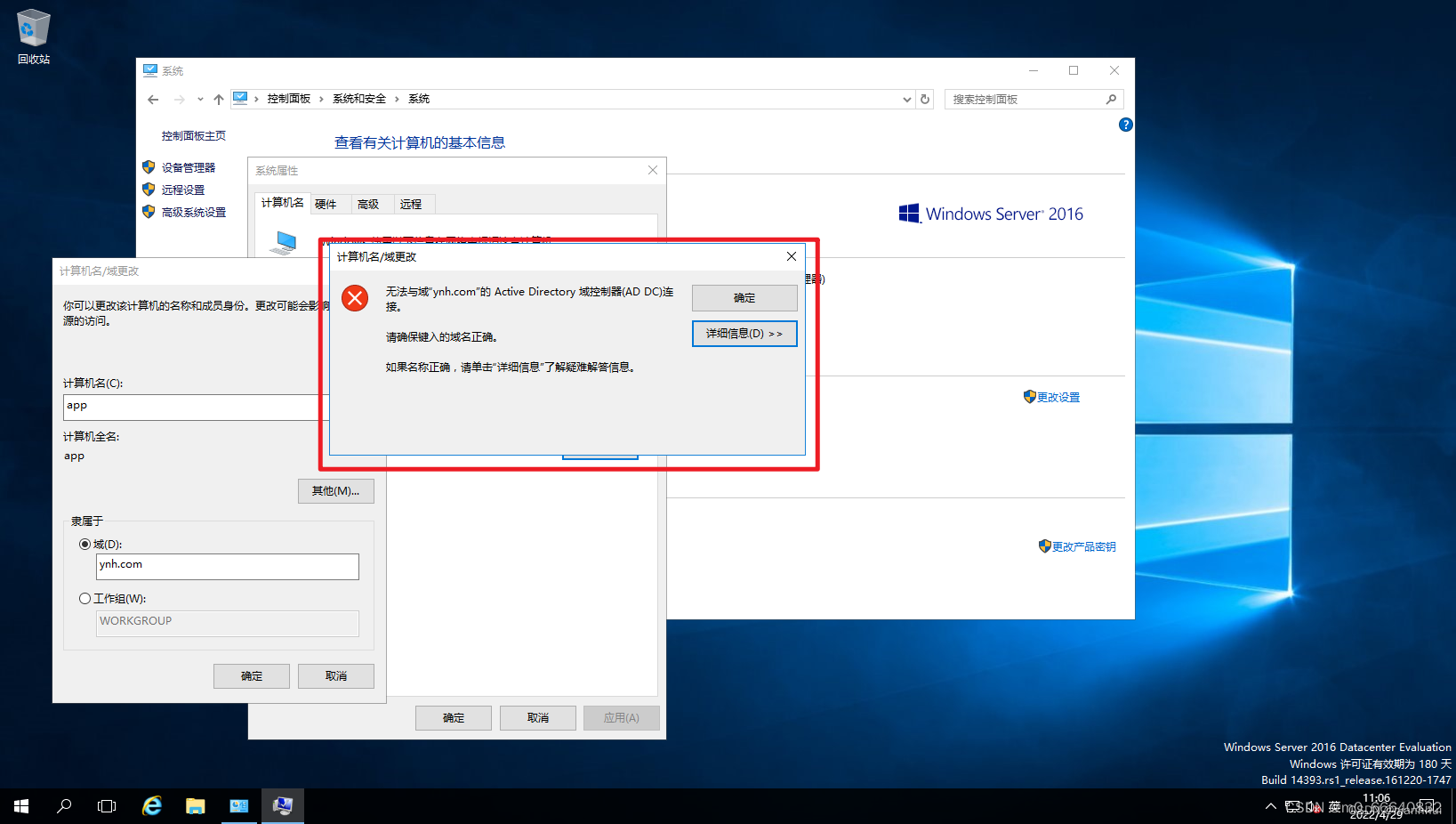
Task: Click 其他(M)... button
Action: [336, 491]
